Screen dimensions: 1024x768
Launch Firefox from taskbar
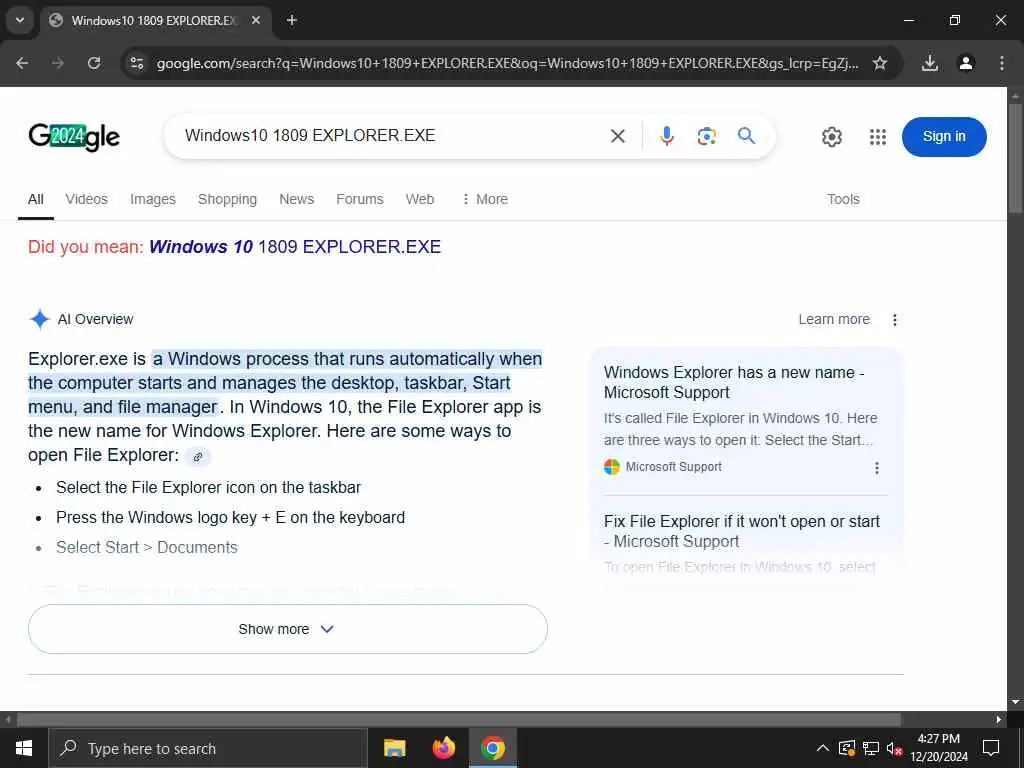point(443,748)
